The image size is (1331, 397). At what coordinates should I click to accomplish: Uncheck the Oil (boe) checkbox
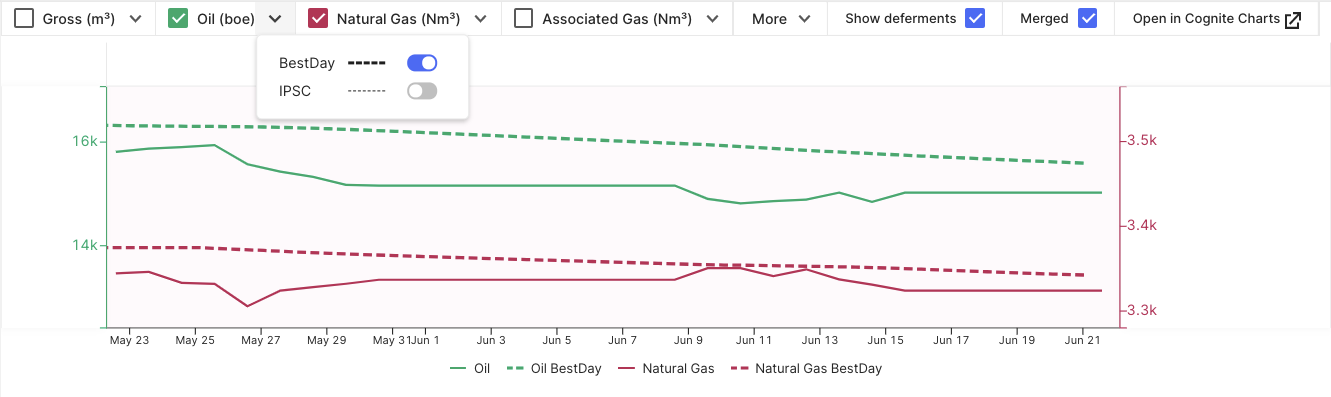178,19
